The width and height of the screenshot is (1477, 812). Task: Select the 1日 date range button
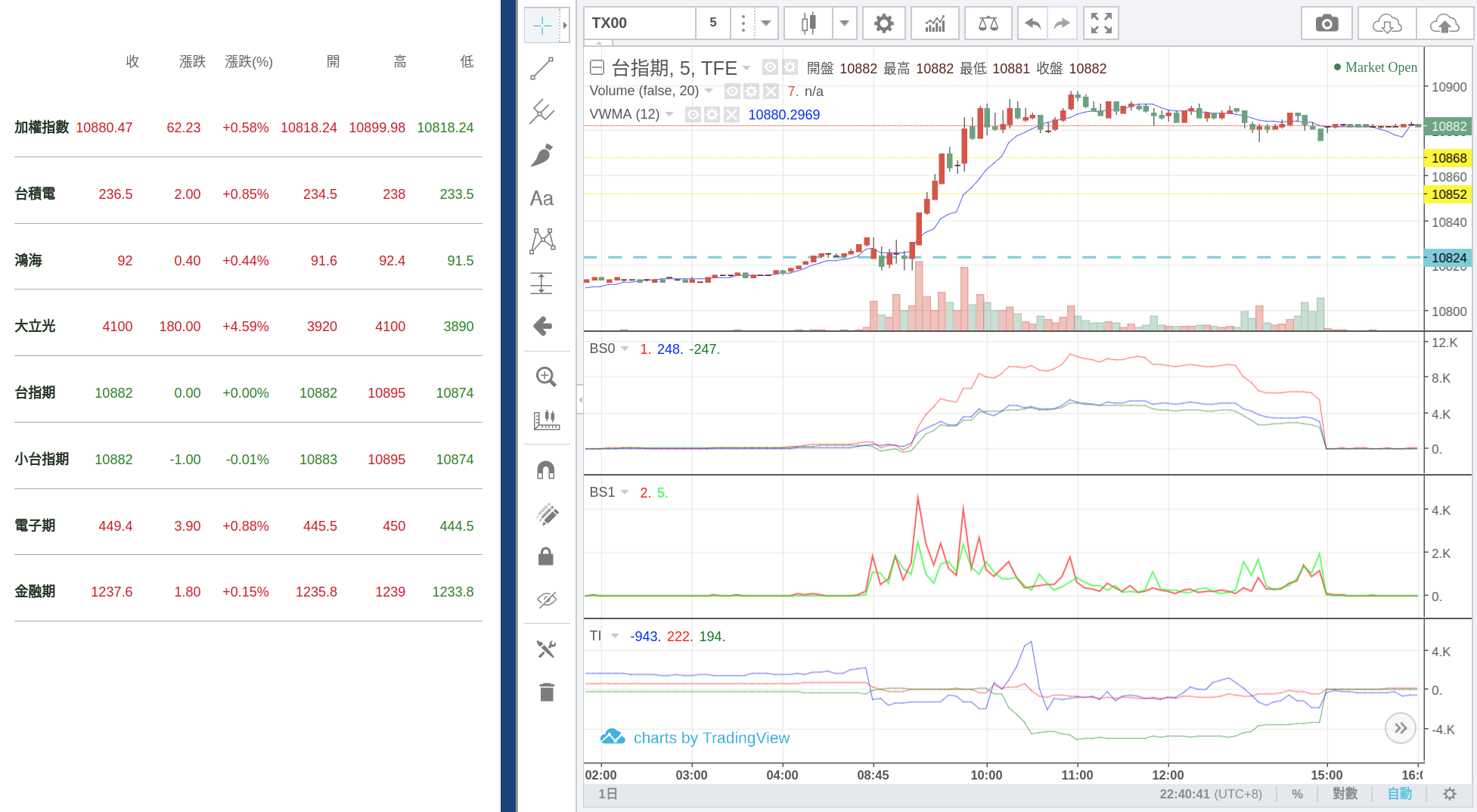[x=608, y=794]
